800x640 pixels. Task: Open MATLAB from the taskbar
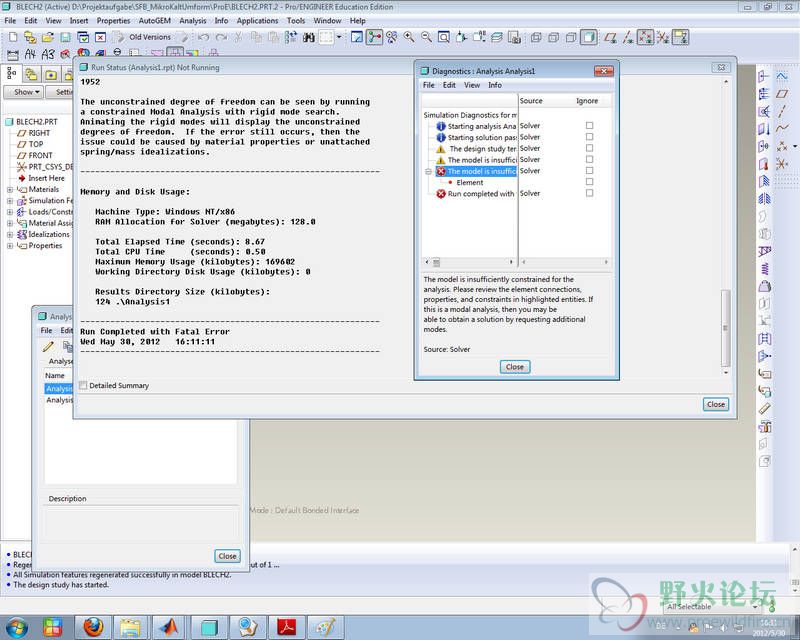170,627
